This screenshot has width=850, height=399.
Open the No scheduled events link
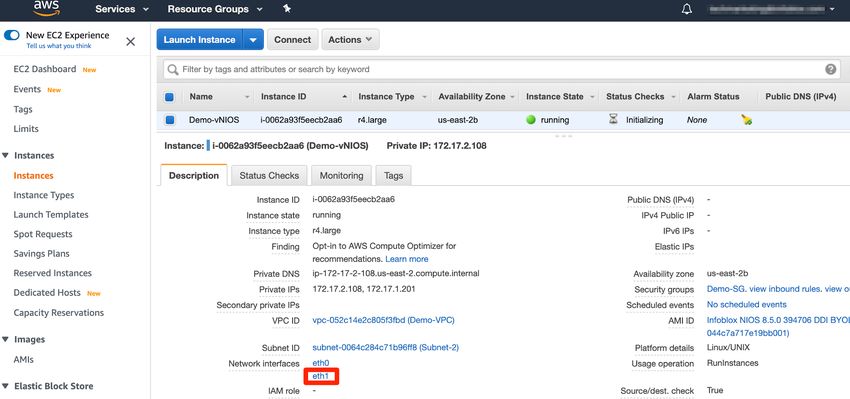pos(746,305)
